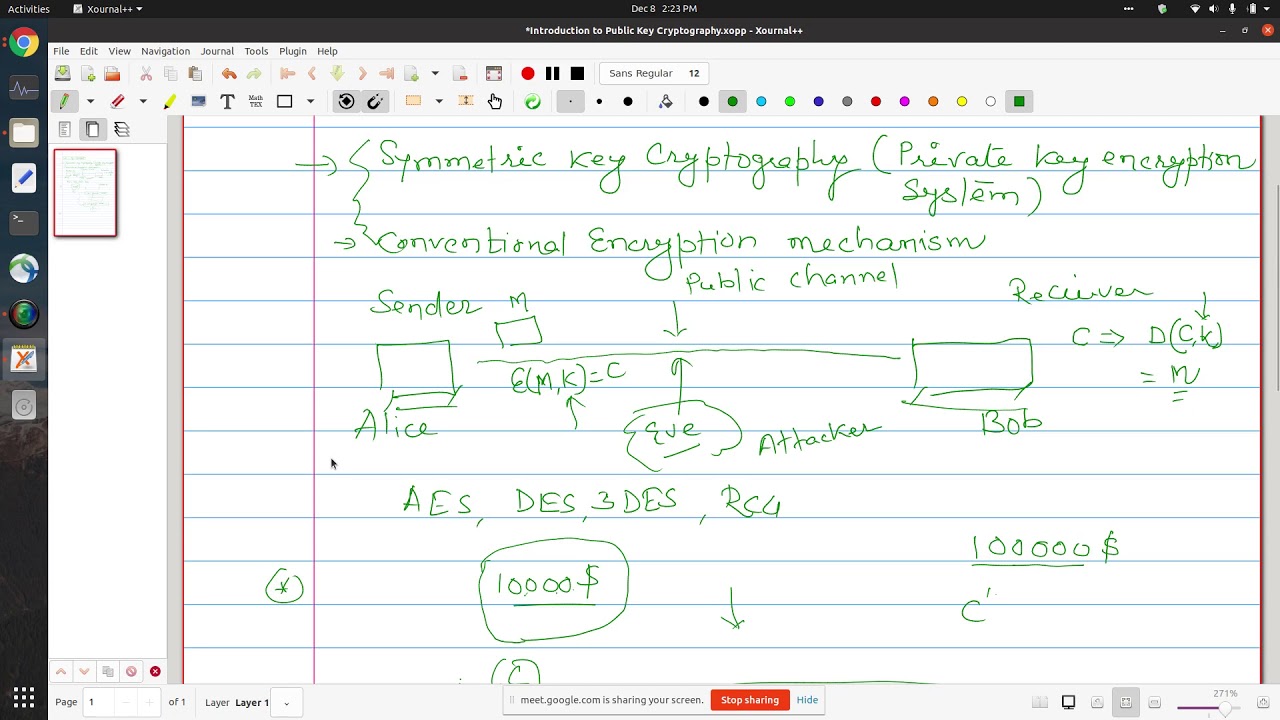Screen dimensions: 1280x720
Task: Choose the thick line thickness
Action: [x=628, y=101]
